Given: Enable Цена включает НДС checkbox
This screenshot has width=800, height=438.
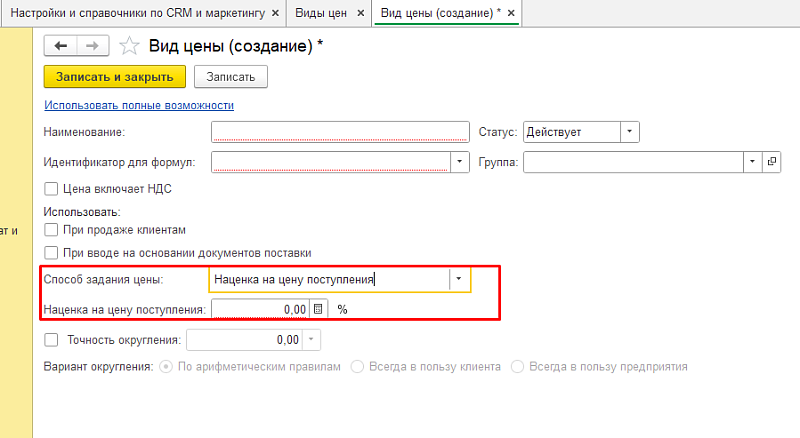Looking at the screenshot, I should (52, 188).
